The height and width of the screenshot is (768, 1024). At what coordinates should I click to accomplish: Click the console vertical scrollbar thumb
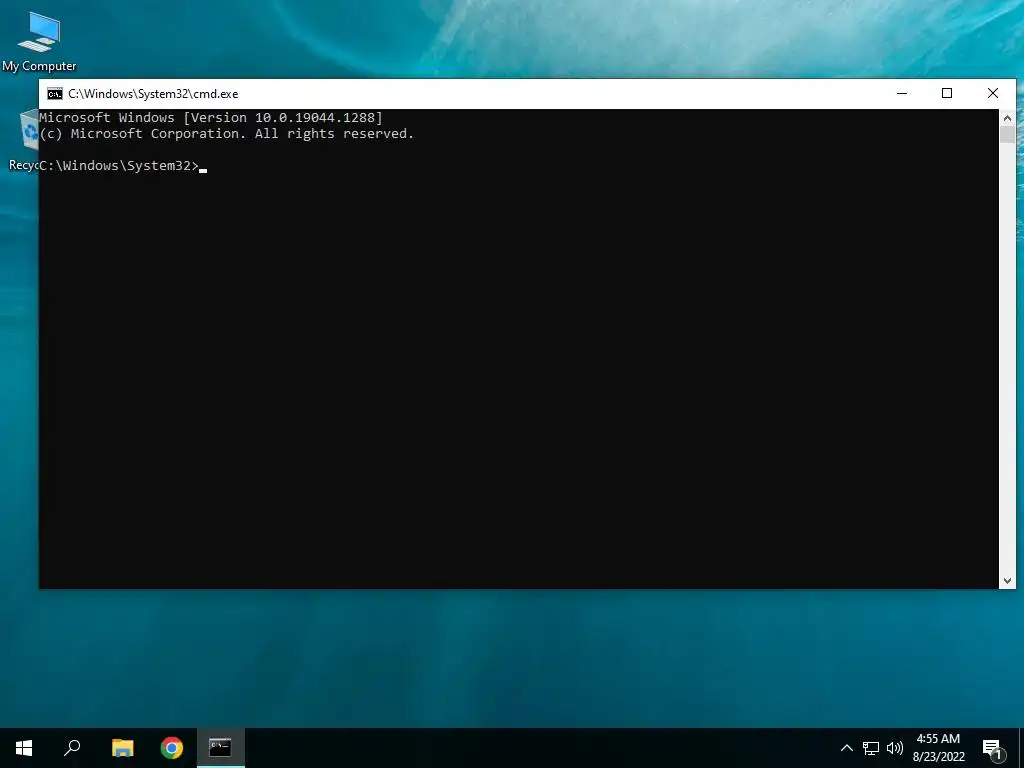pos(1007,135)
